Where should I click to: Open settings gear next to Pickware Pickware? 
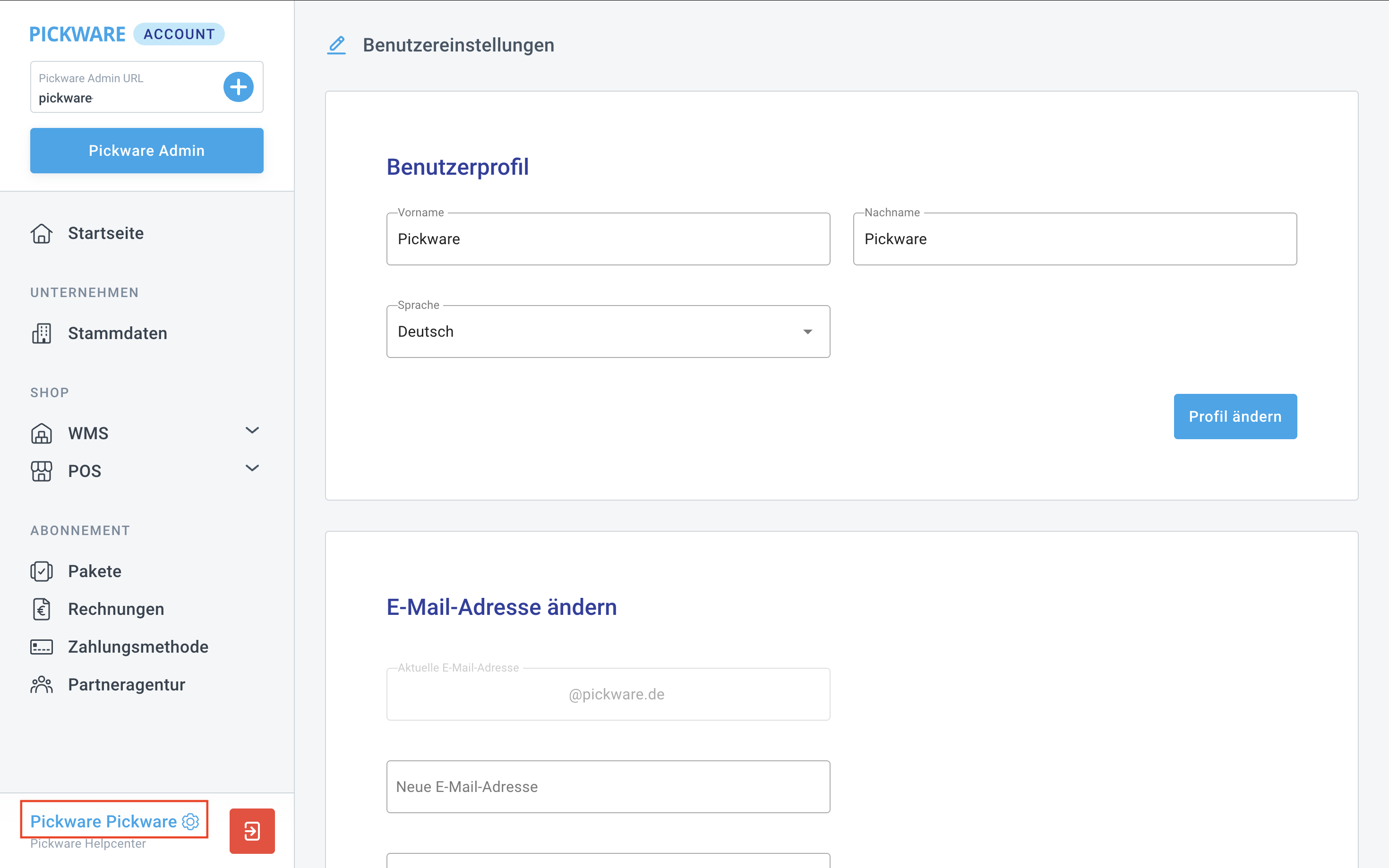click(191, 822)
